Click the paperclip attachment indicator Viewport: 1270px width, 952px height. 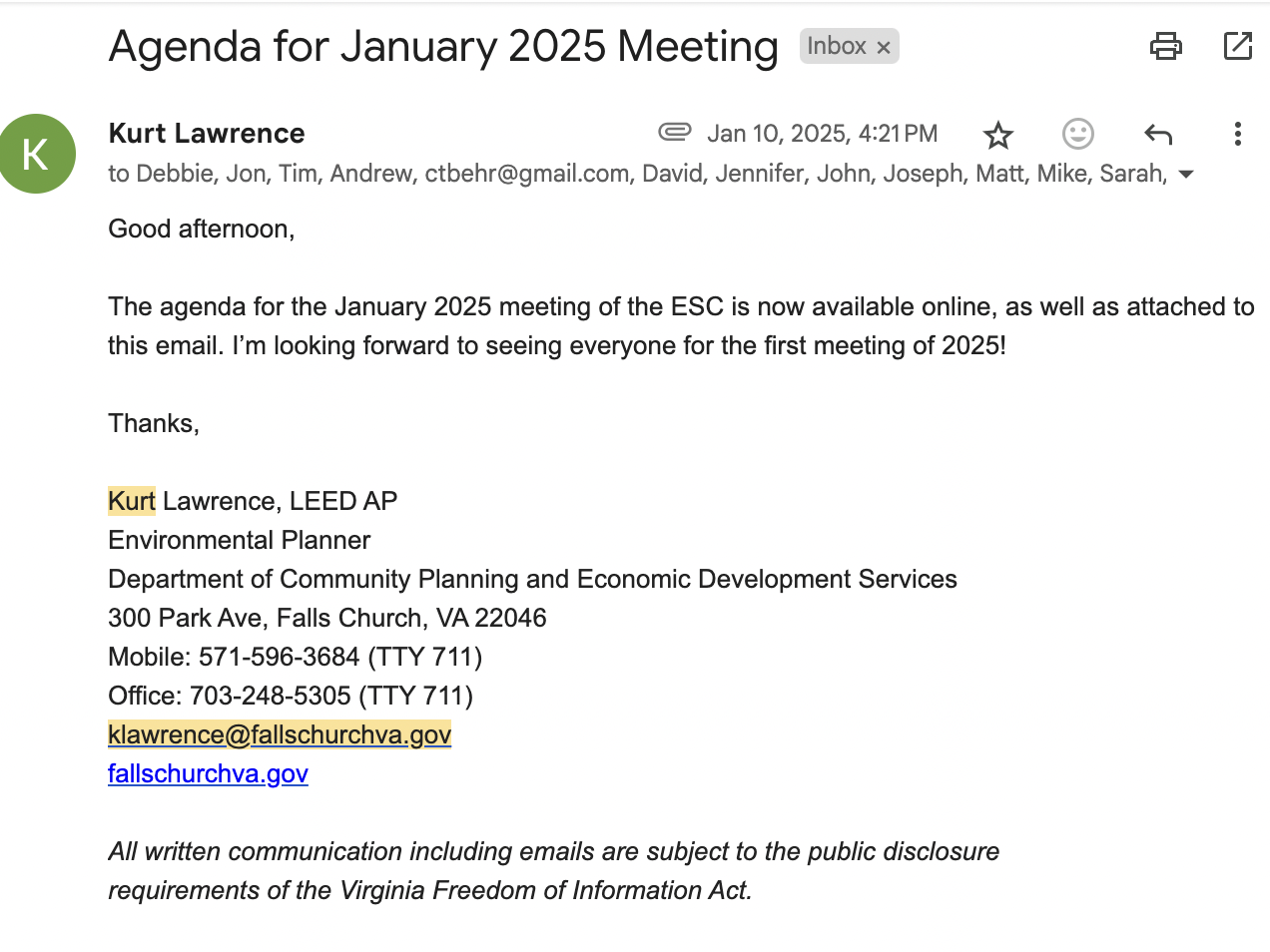[675, 132]
